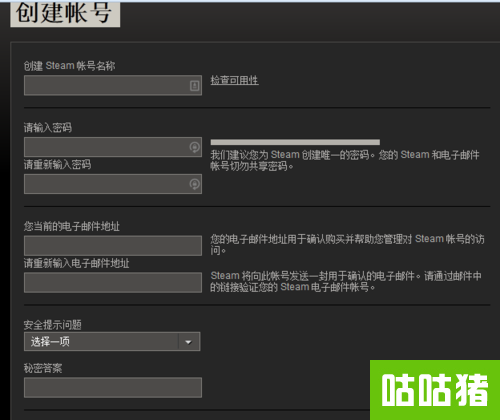Click the dropdown arrow for 安全提示问题
The width and height of the screenshot is (500, 420).
click(x=188, y=342)
